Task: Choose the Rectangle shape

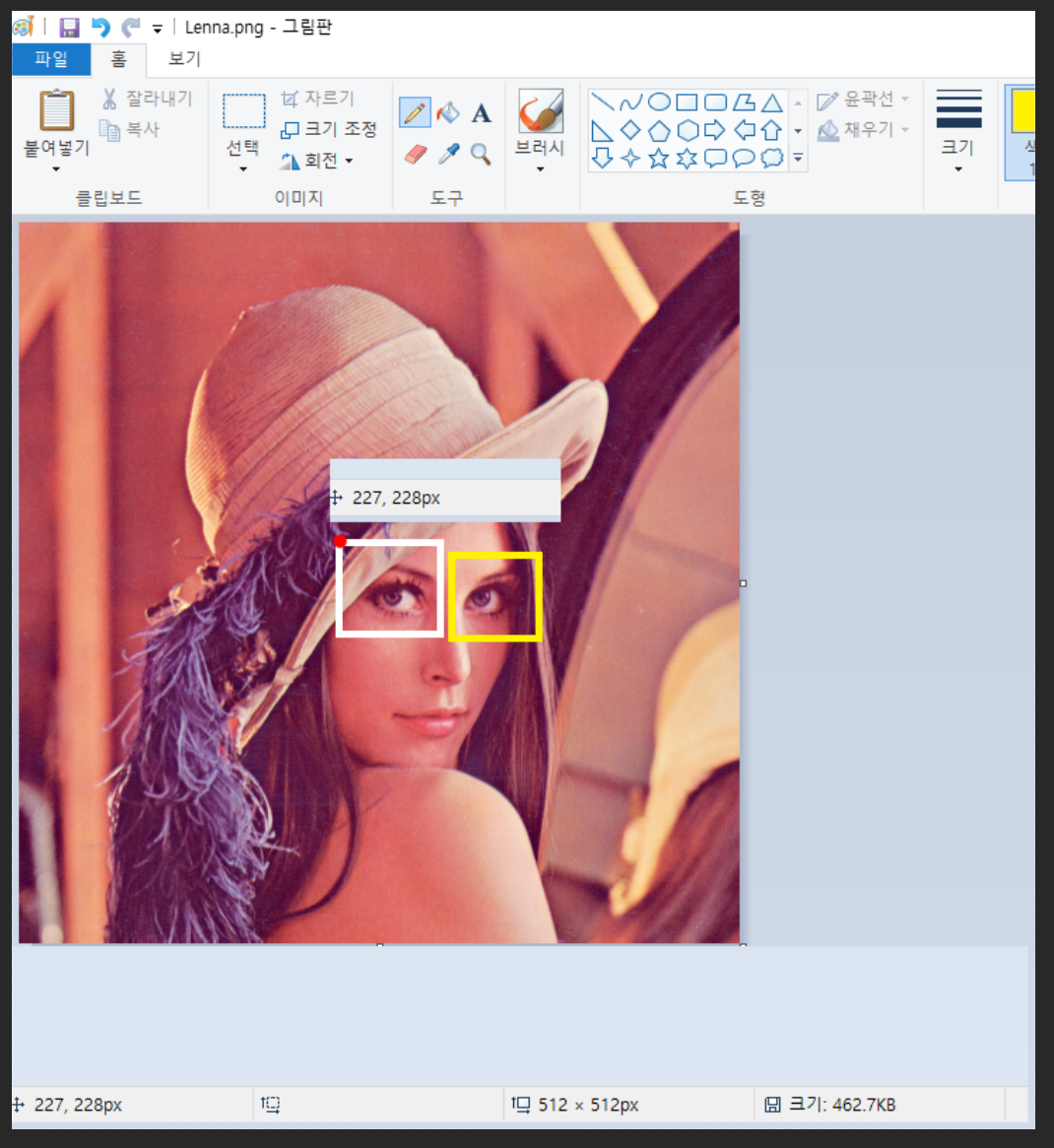Action: (687, 102)
